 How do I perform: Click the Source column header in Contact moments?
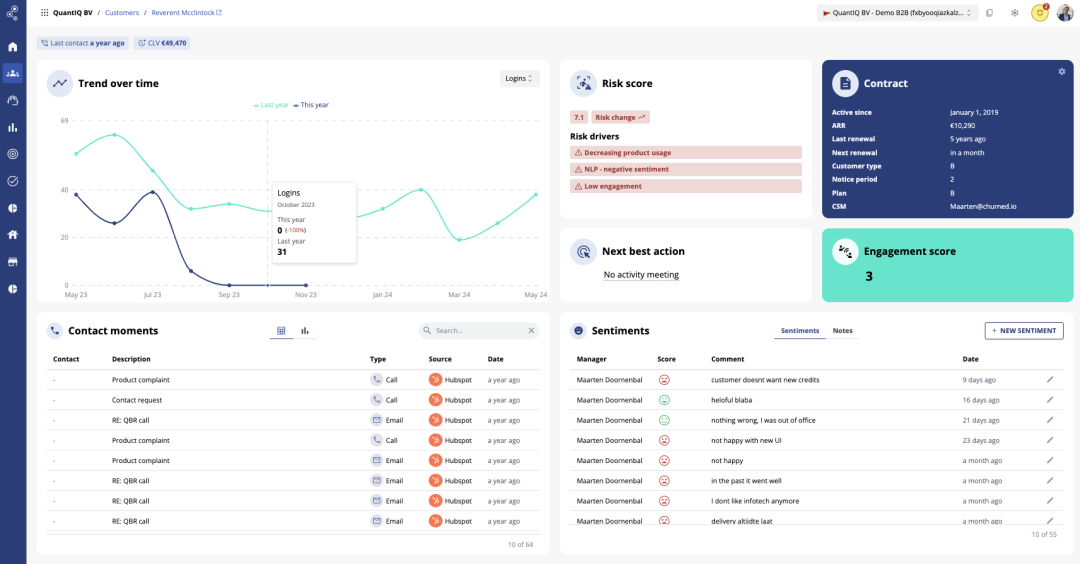[x=440, y=359]
